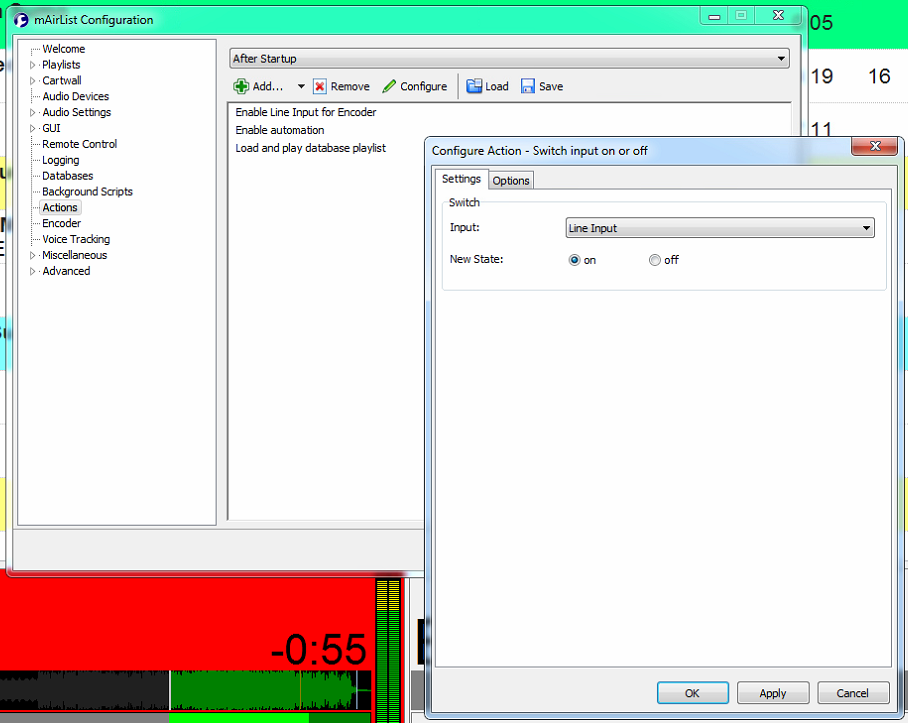Close the mAirList Configuration window
908x723 pixels.
pyautogui.click(x=778, y=16)
